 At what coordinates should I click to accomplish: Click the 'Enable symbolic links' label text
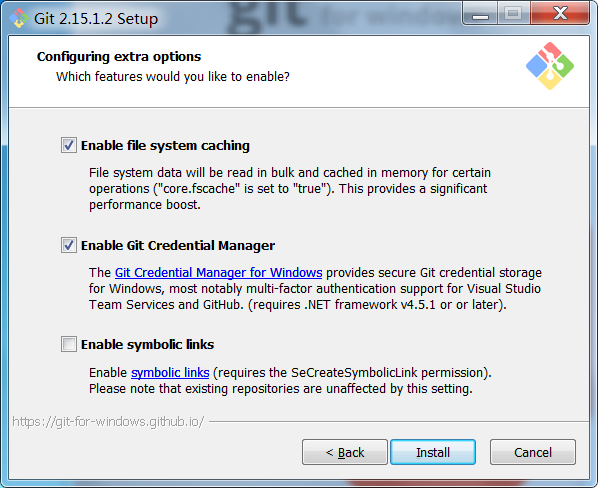click(x=147, y=344)
